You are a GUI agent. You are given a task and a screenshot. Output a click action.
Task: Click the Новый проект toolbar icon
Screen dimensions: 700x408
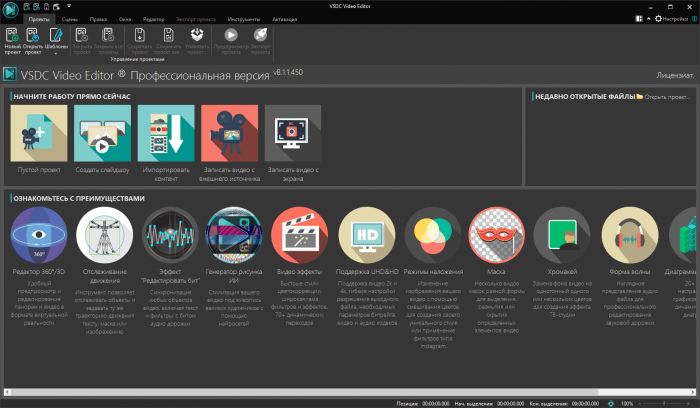click(x=12, y=35)
